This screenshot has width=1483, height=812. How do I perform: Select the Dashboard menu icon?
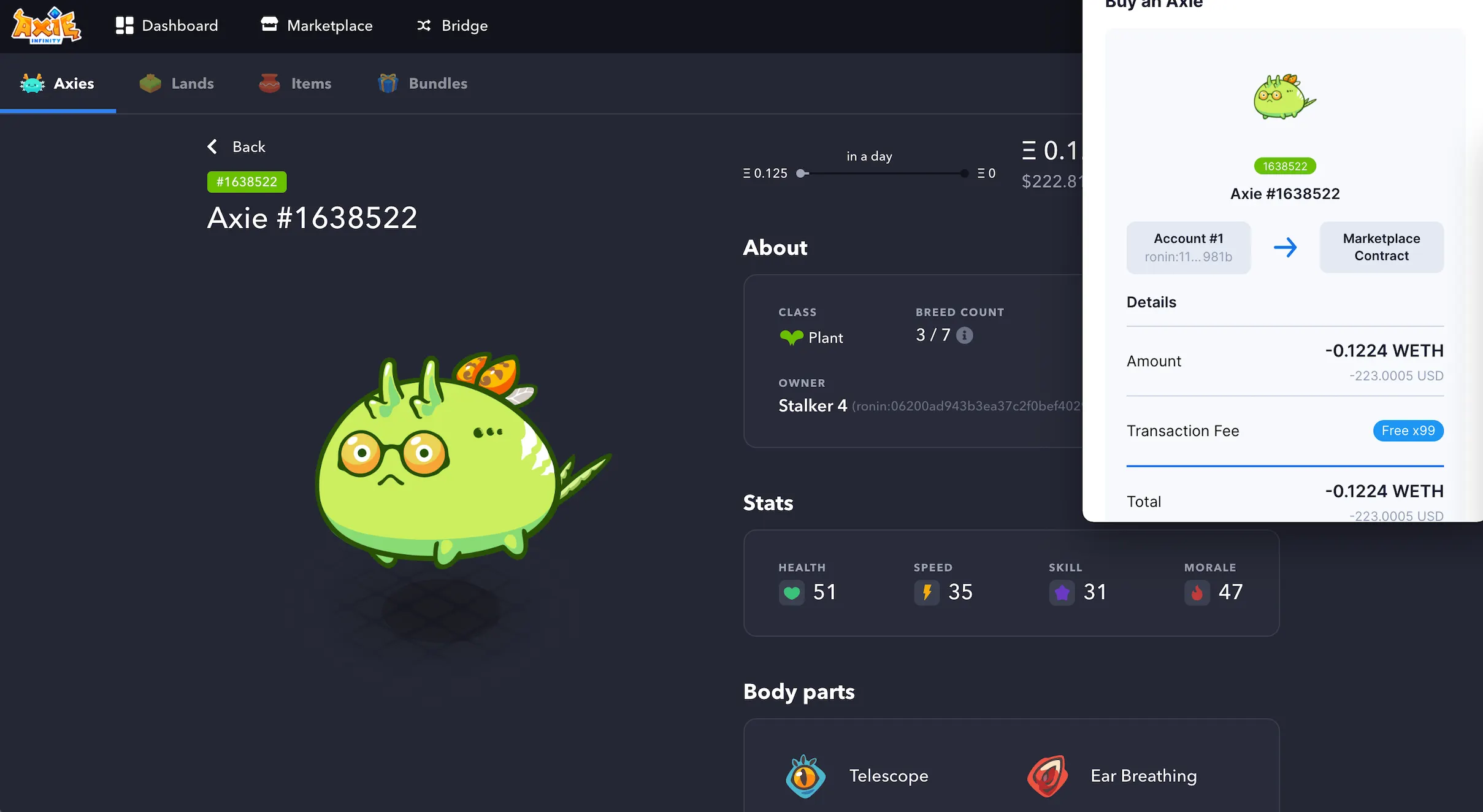click(x=124, y=25)
